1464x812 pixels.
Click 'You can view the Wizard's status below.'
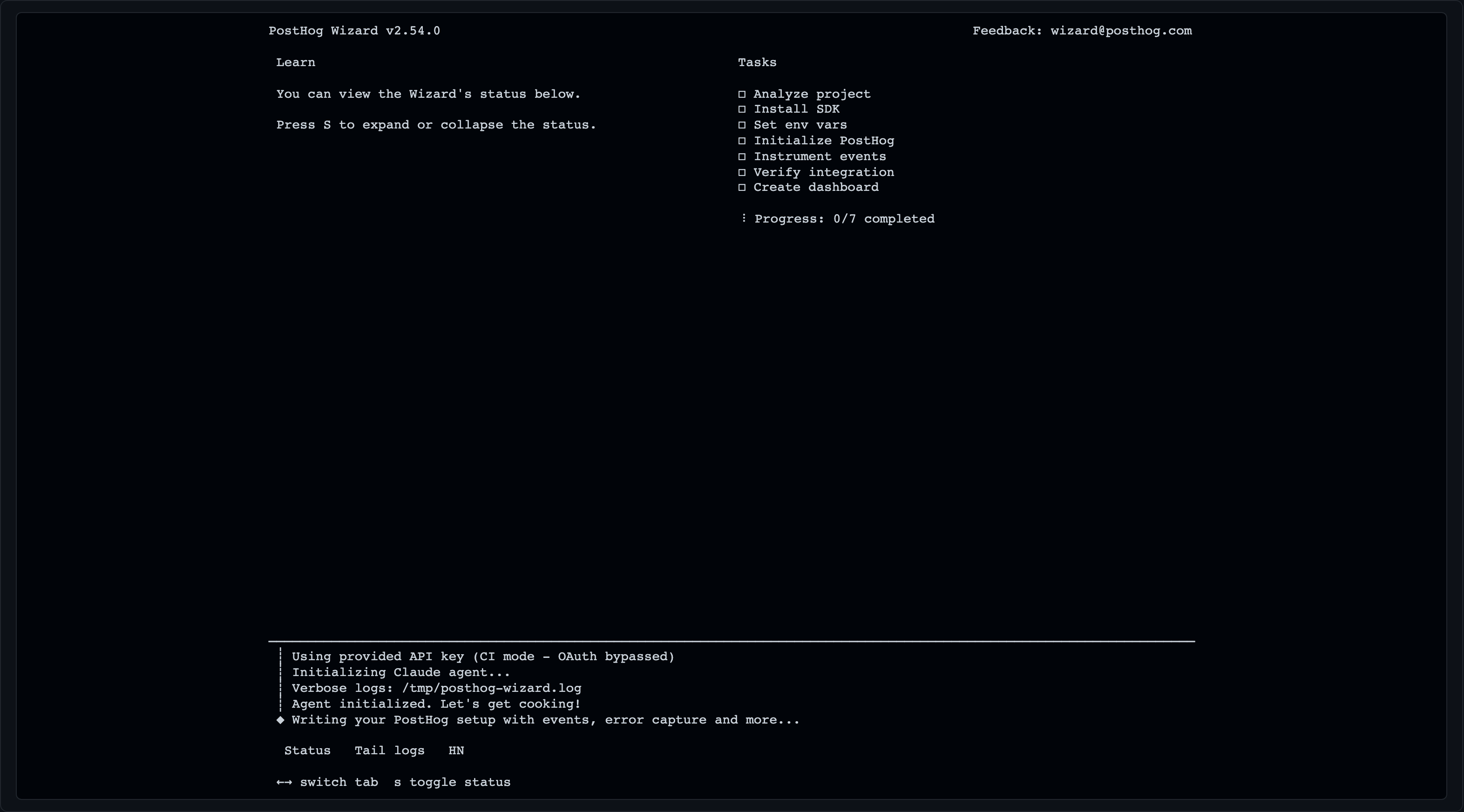click(428, 95)
